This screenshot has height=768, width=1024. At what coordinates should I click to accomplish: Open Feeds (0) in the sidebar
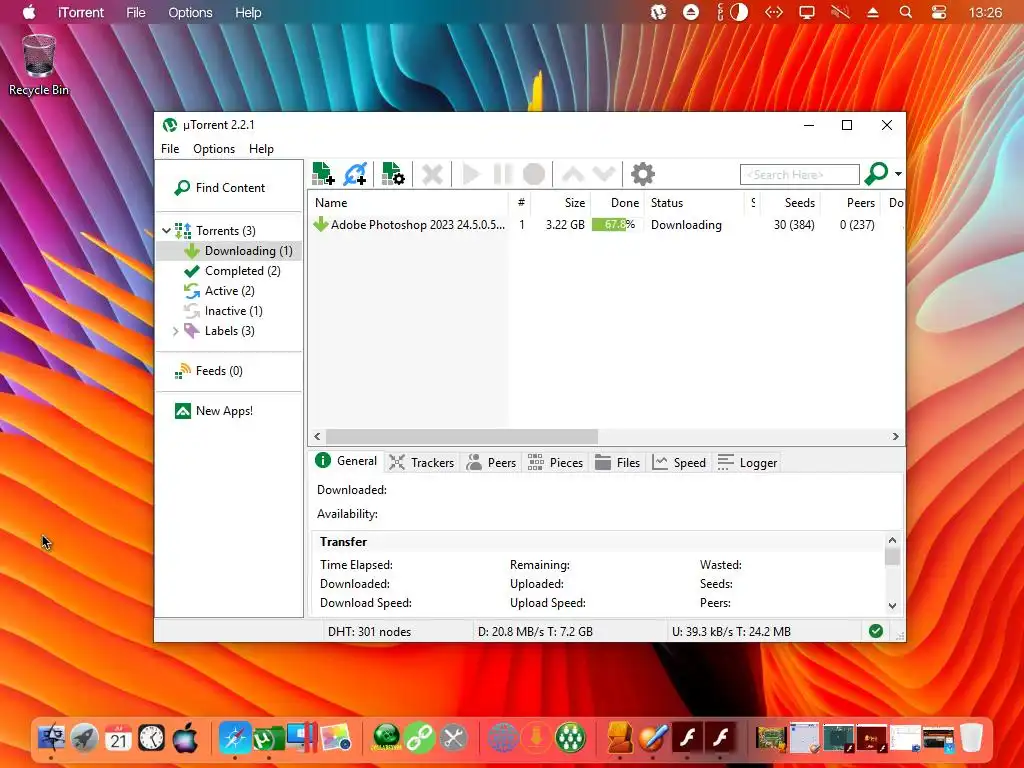click(x=208, y=371)
